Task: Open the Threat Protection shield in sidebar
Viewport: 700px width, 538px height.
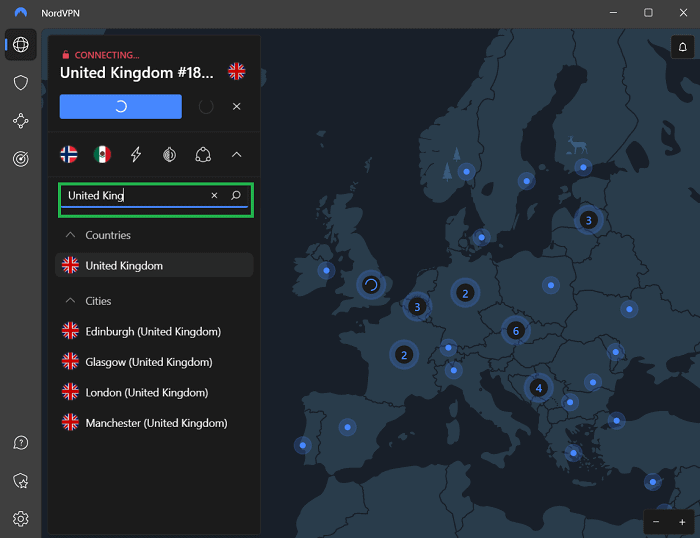Action: [20, 83]
